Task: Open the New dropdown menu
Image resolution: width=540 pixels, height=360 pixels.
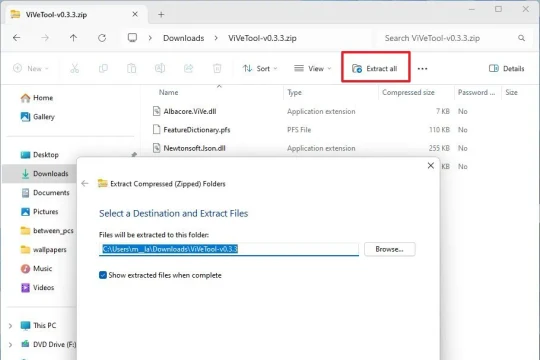Action: click(31, 69)
